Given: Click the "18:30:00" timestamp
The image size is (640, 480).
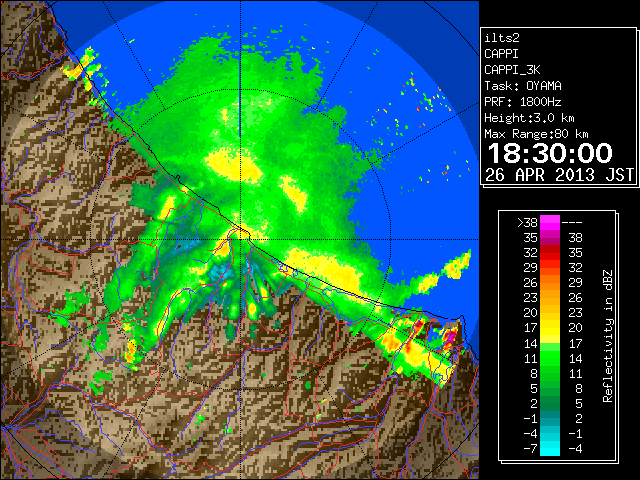Looking at the screenshot, I should pyautogui.click(x=550, y=153).
